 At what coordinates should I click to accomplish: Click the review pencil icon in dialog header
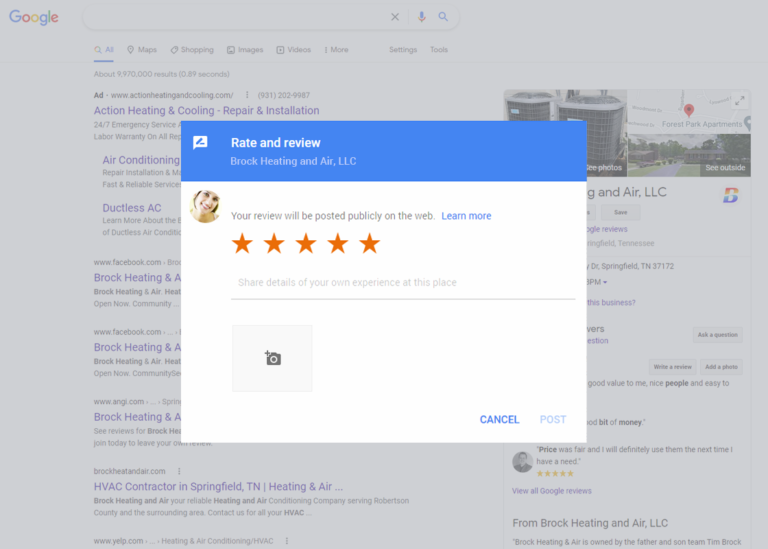coord(200,143)
